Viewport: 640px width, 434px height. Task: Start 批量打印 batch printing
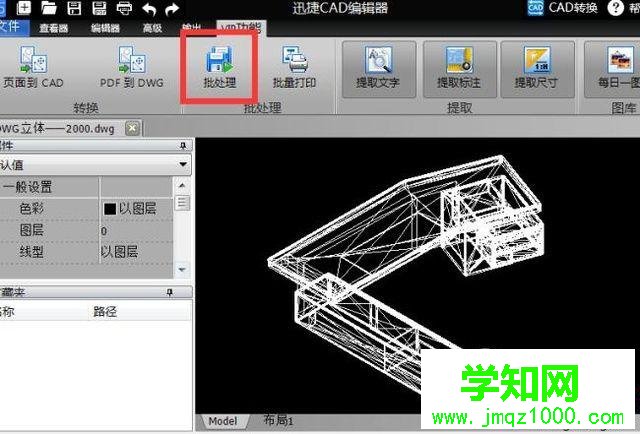[x=294, y=67]
